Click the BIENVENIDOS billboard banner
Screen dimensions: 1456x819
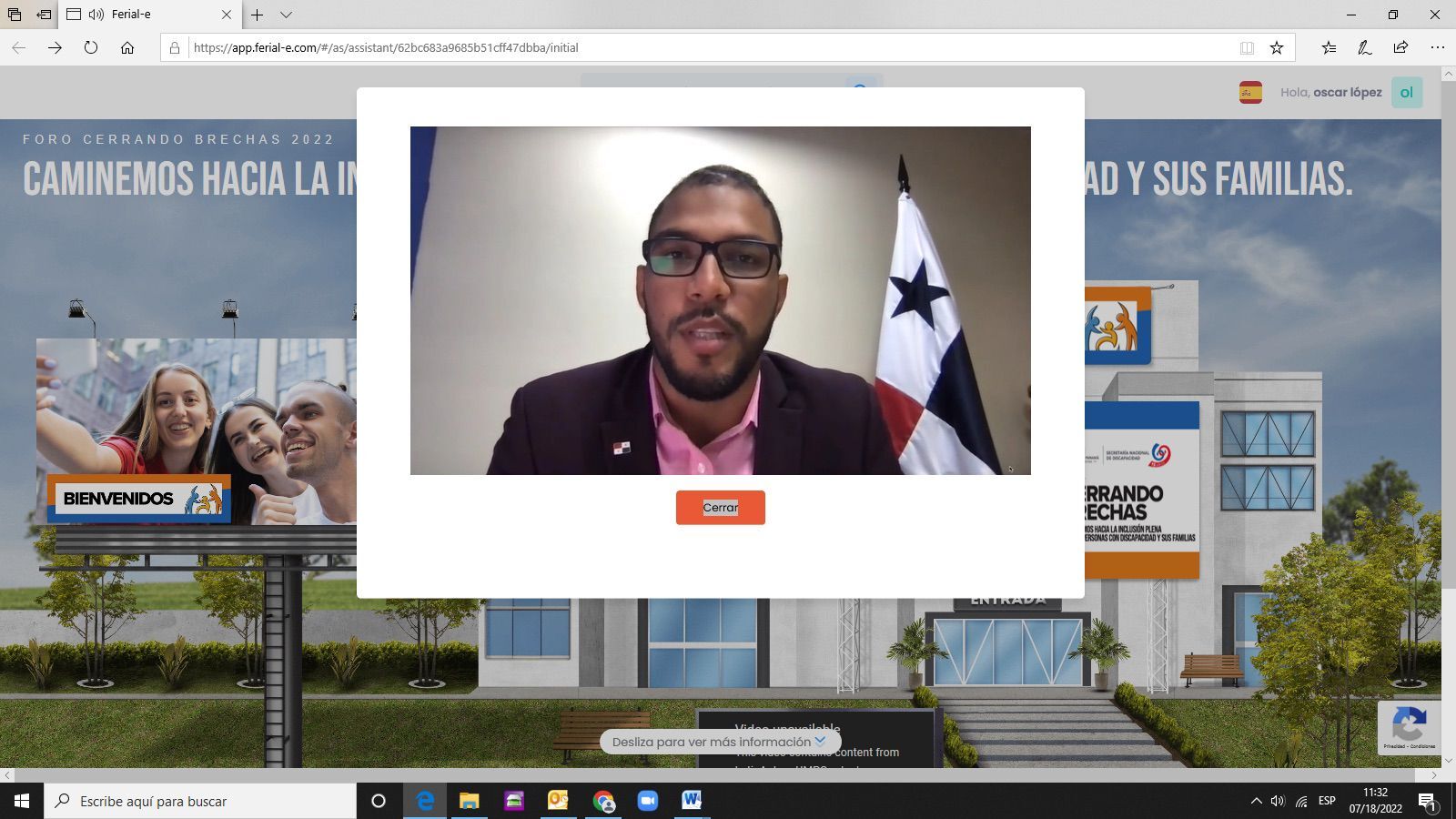pyautogui.click(x=138, y=499)
